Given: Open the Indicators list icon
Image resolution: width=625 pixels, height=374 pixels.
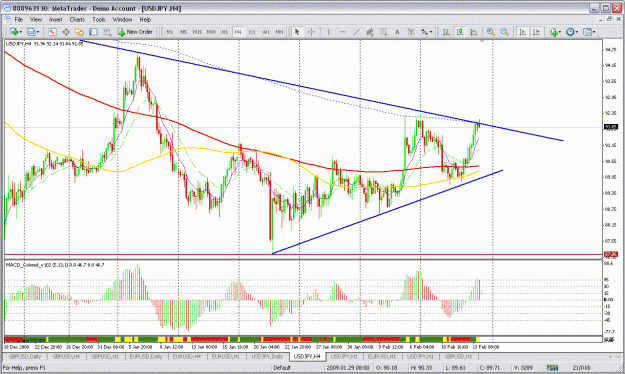Looking at the screenshot, I should (x=553, y=32).
